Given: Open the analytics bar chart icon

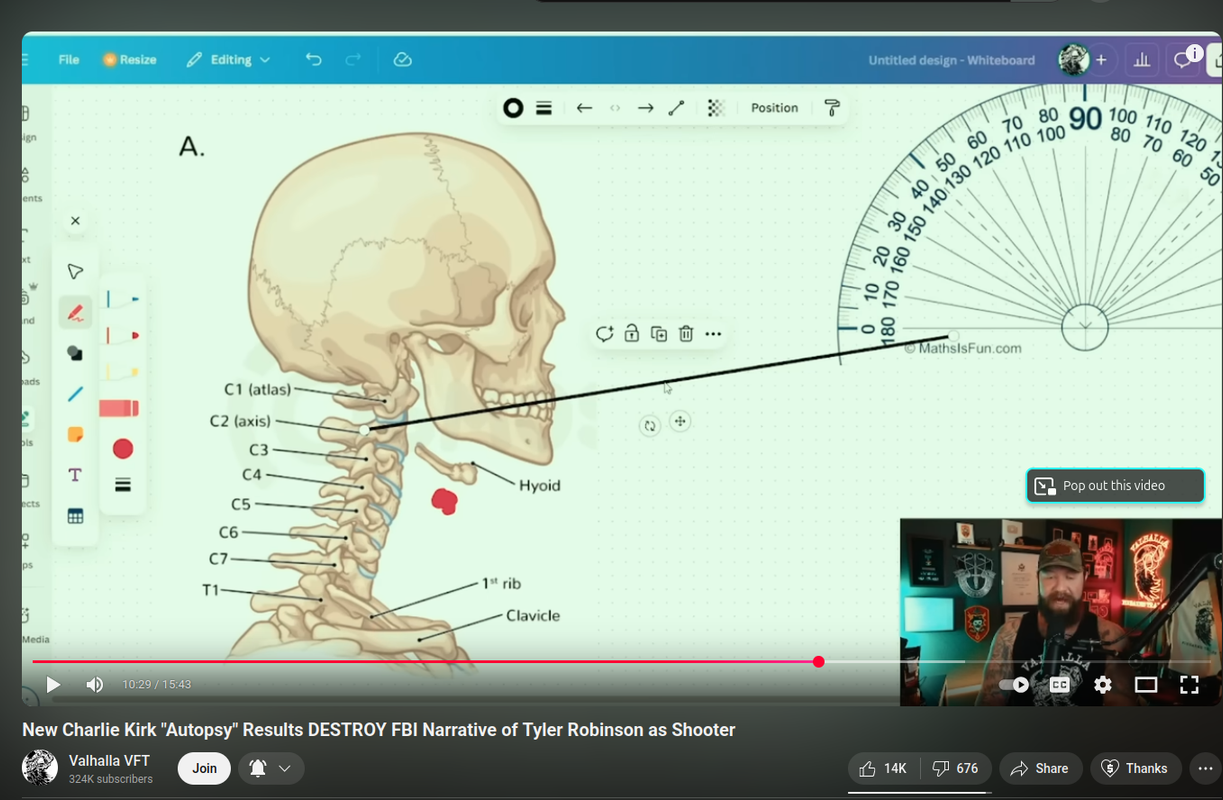Looking at the screenshot, I should pos(1141,60).
